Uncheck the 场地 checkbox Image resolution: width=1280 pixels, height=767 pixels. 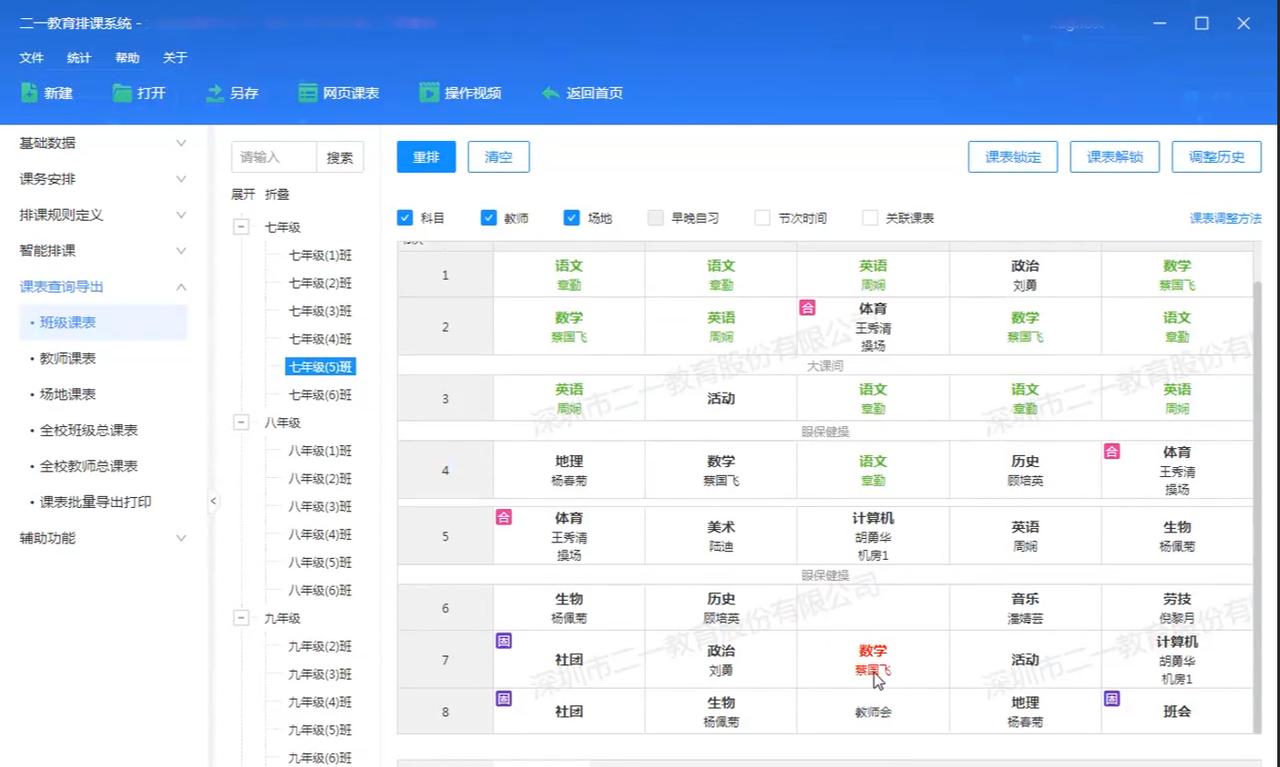coord(572,217)
